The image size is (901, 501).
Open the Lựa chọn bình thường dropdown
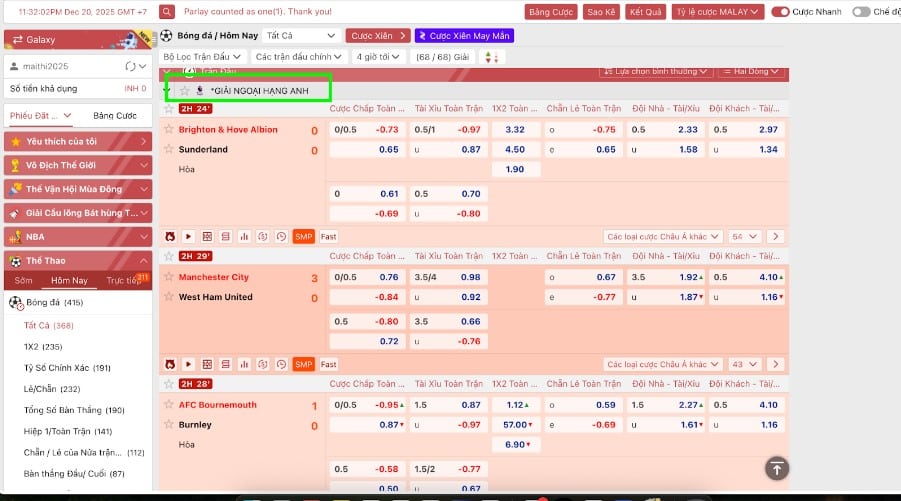pos(656,71)
